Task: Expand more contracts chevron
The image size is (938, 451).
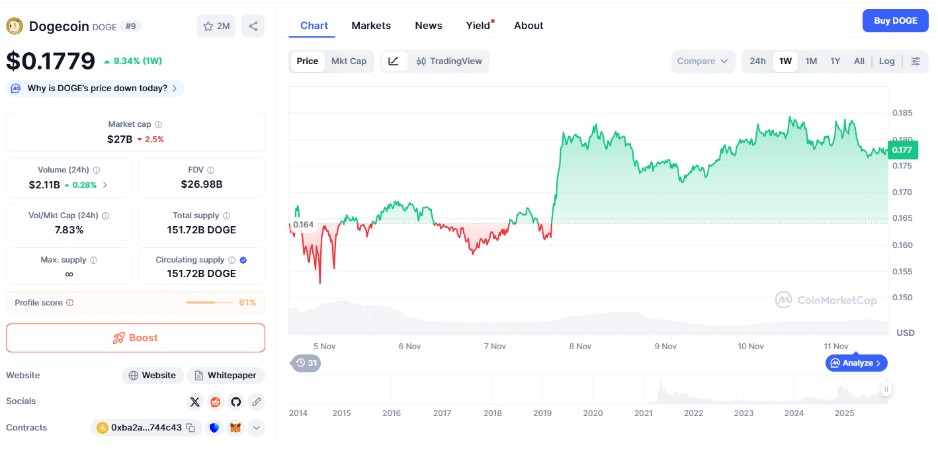Action: 256,428
